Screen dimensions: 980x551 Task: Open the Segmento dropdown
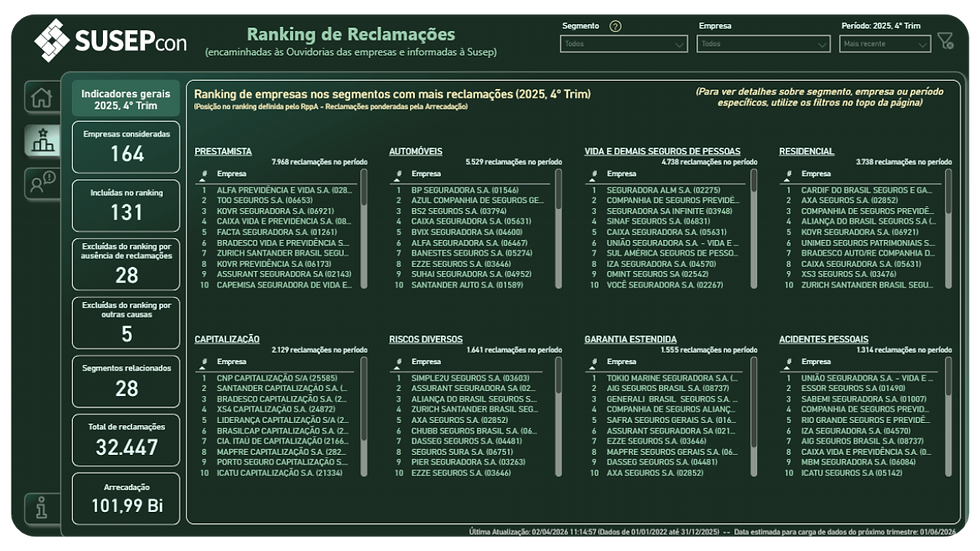pos(624,44)
